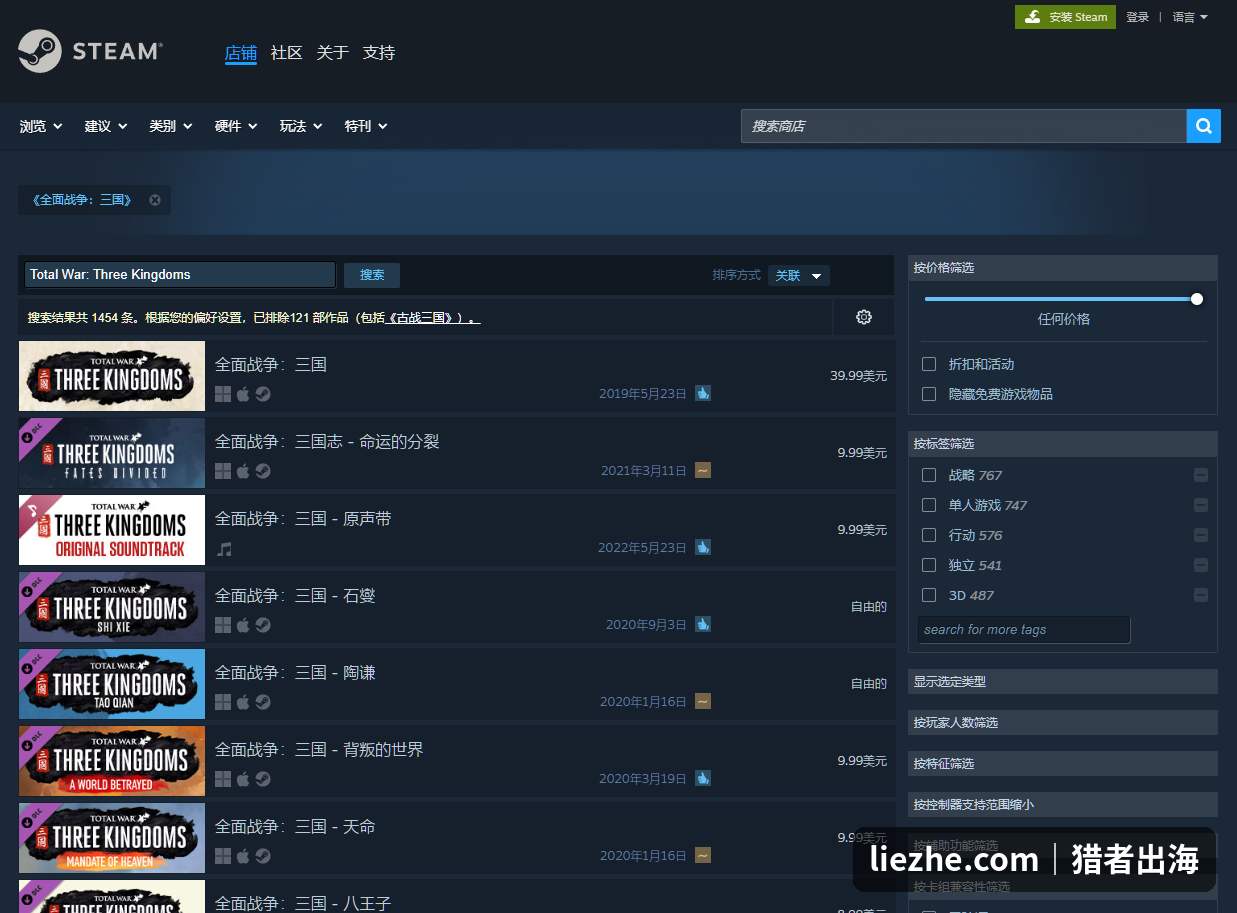Enable the 隐藏免费游戏物品 checkbox
The width and height of the screenshot is (1237, 913).
[x=929, y=394]
